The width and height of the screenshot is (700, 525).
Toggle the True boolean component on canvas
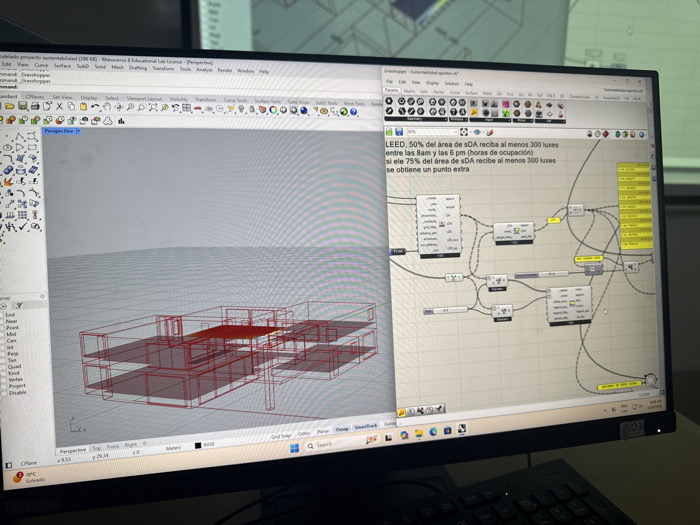(397, 251)
